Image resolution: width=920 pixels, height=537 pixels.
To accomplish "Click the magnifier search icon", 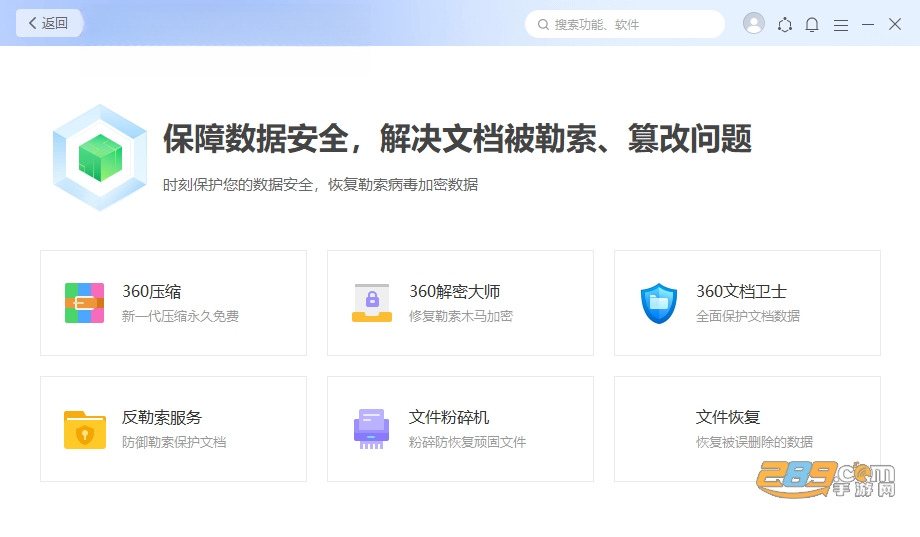I will coord(543,25).
